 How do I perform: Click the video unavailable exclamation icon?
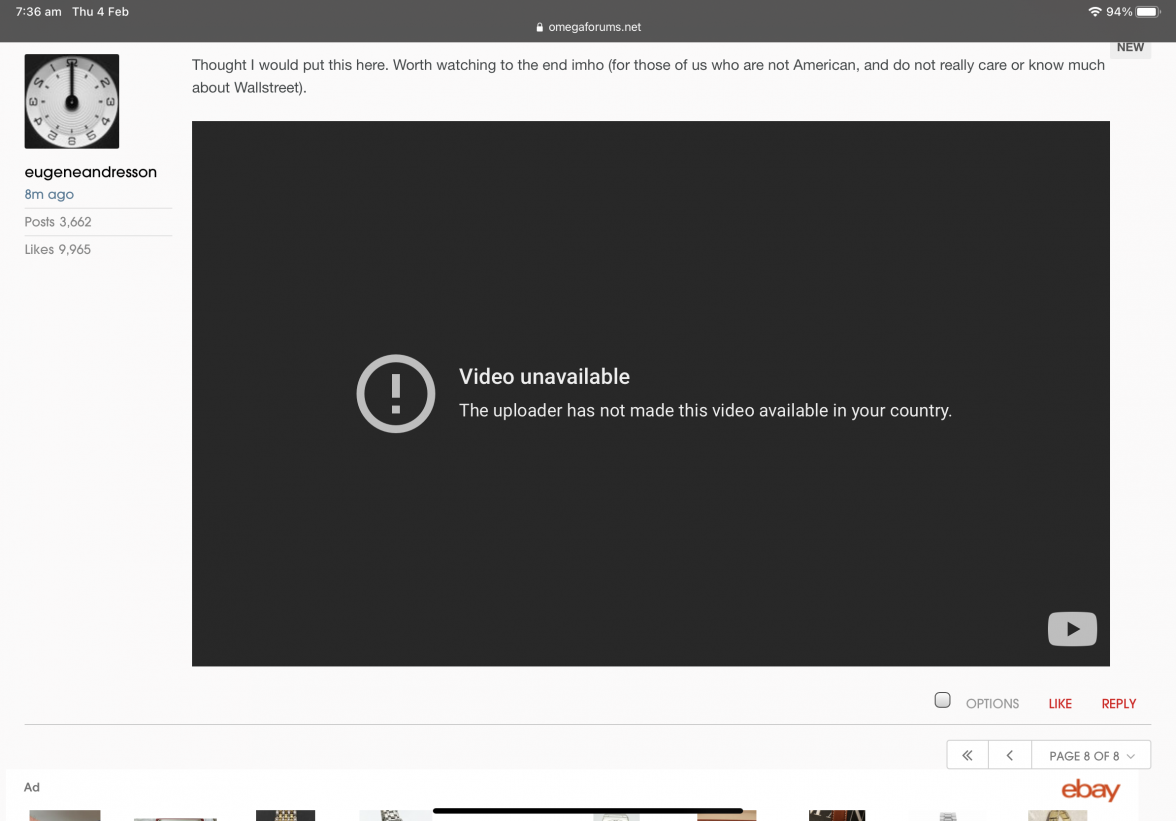pyautogui.click(x=396, y=394)
